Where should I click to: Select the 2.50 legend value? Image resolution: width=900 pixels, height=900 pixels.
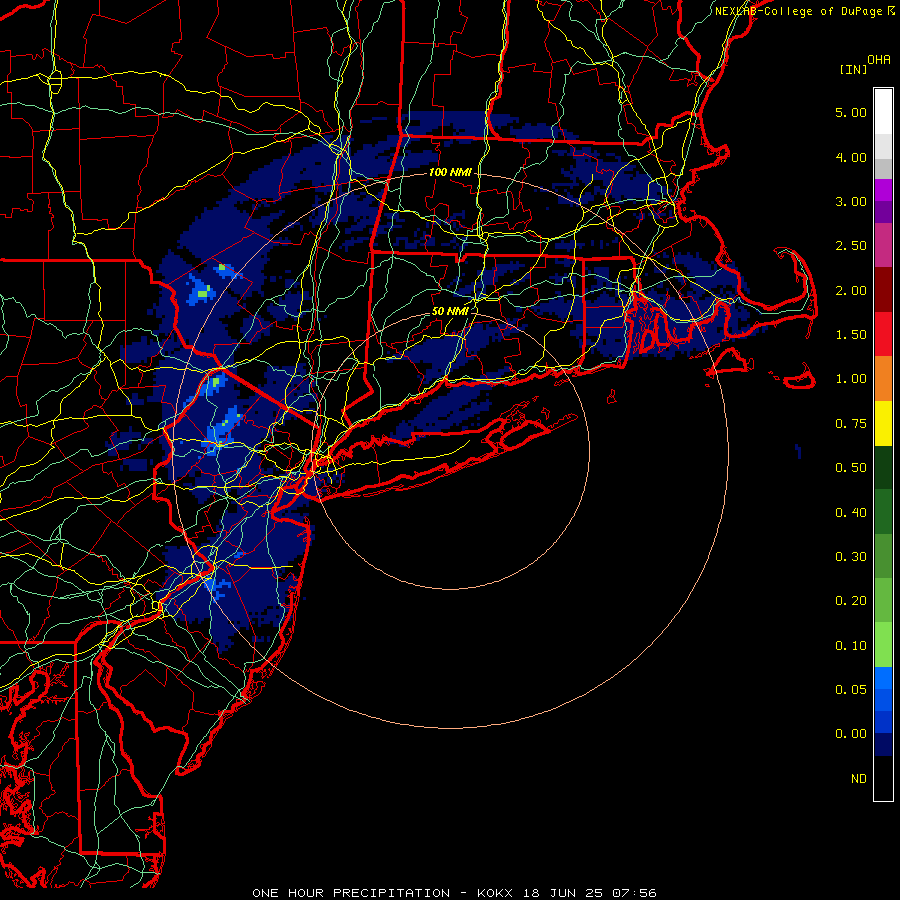click(x=851, y=246)
